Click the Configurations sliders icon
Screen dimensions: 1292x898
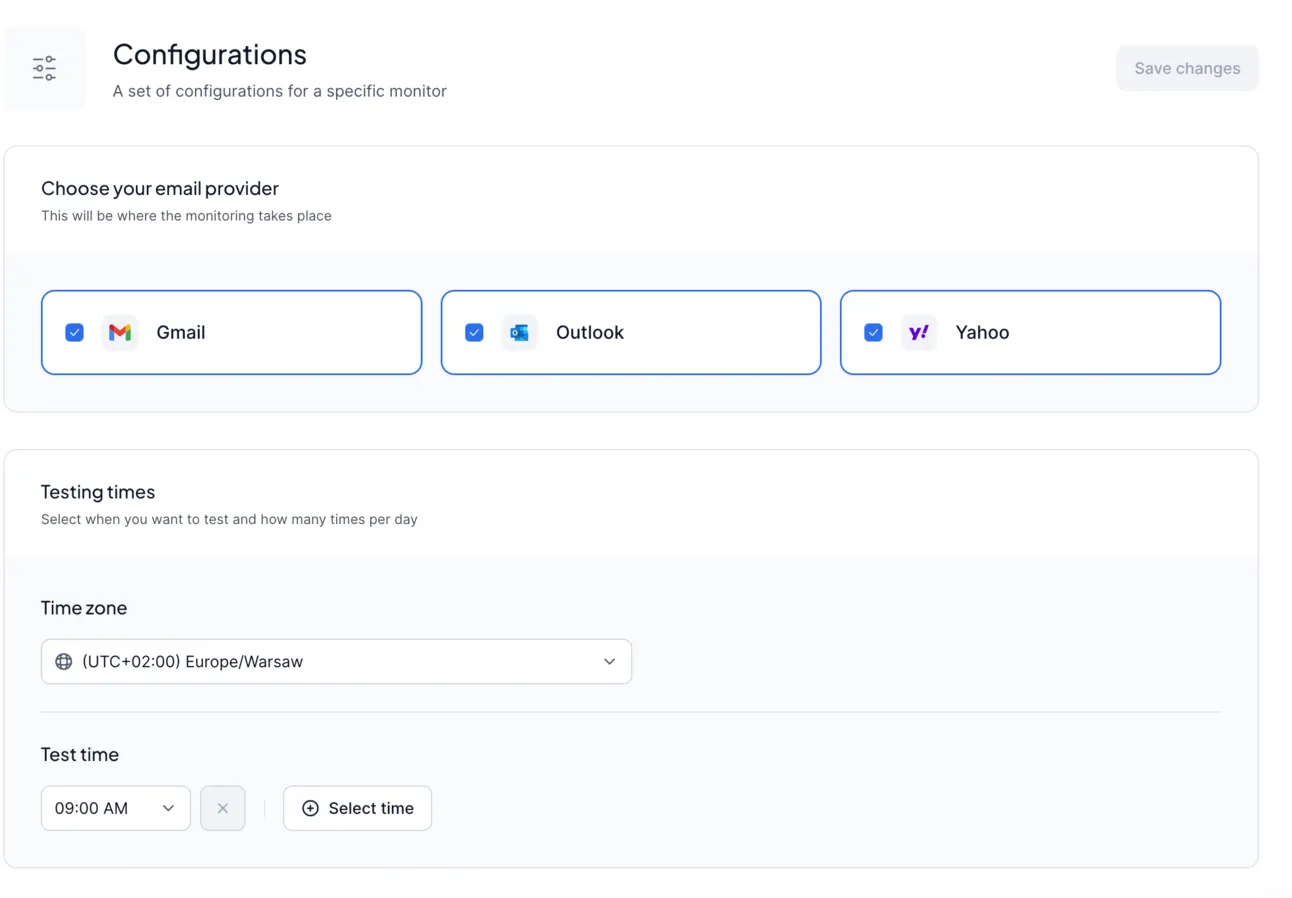tap(44, 68)
